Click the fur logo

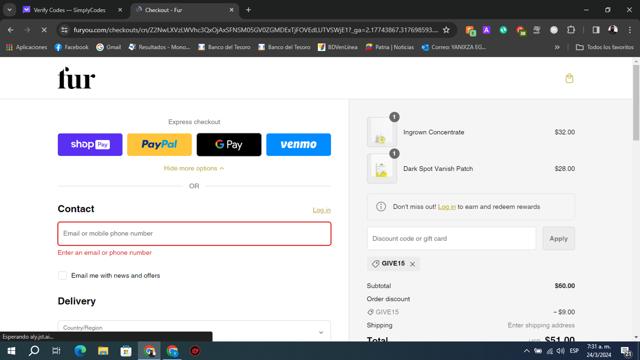(x=76, y=78)
